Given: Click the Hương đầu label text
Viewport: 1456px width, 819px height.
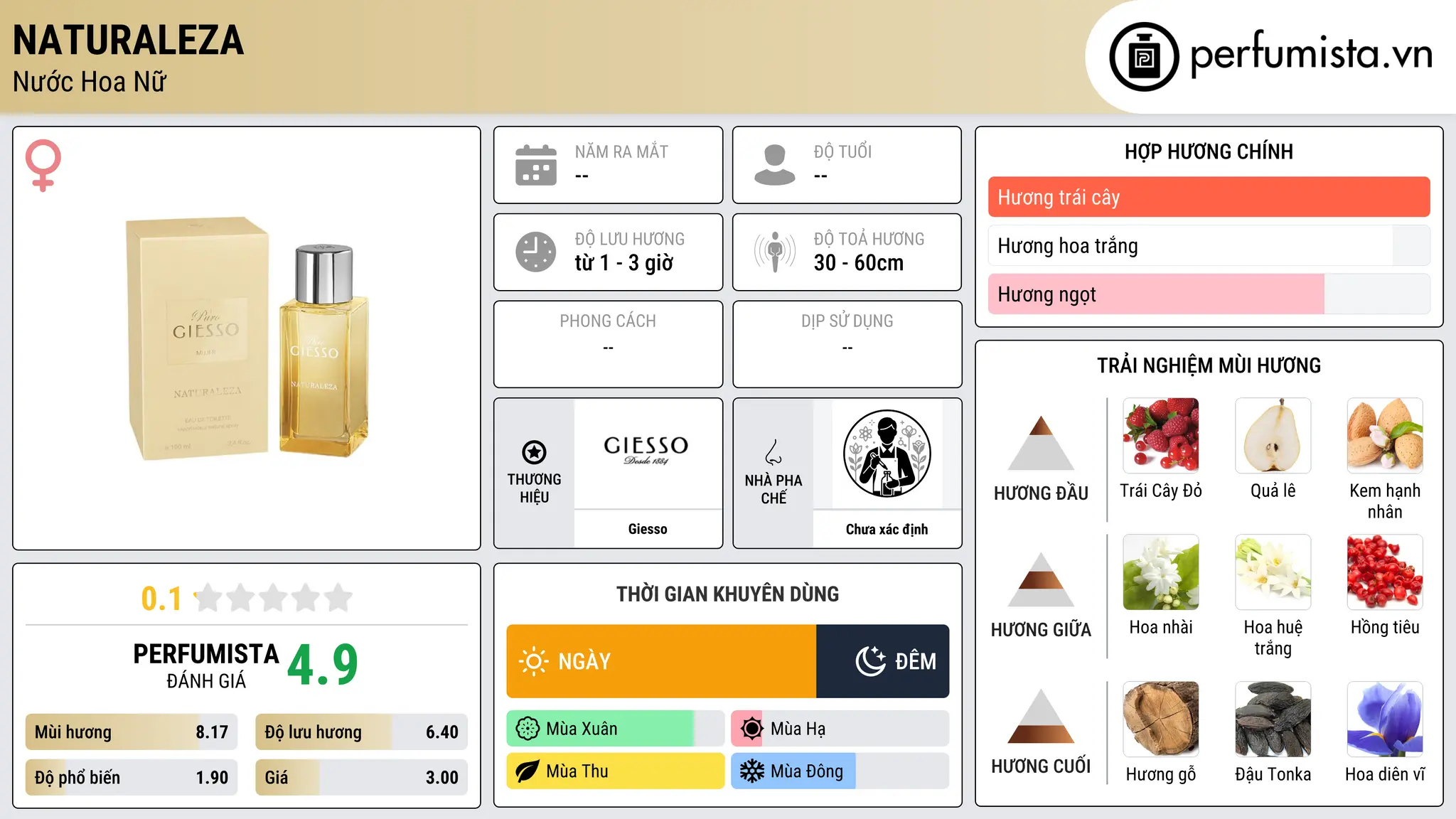Looking at the screenshot, I should tap(1041, 493).
